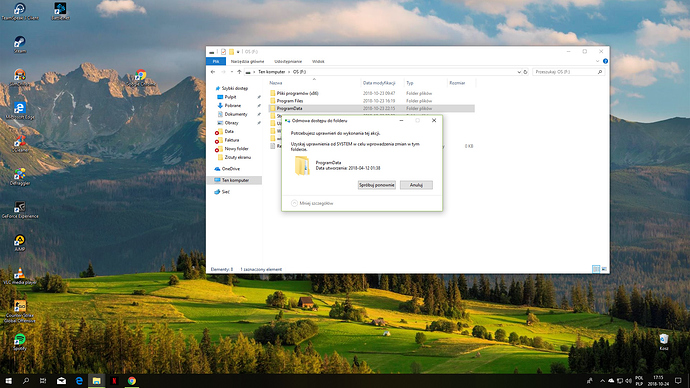Screen dimensions: 690x388
Task: Click the Back navigation arrow
Action: point(213,72)
